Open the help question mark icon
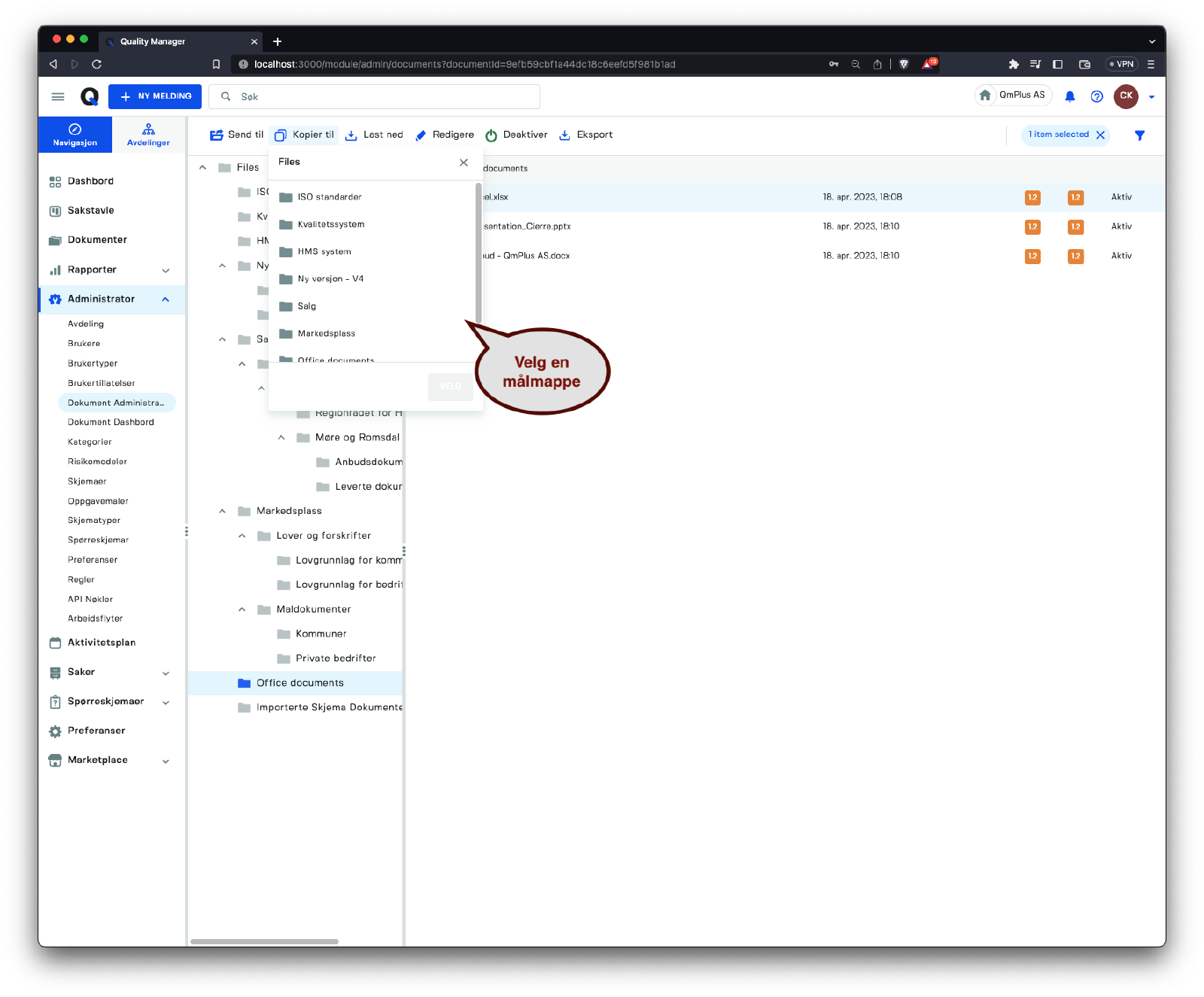 [1096, 96]
